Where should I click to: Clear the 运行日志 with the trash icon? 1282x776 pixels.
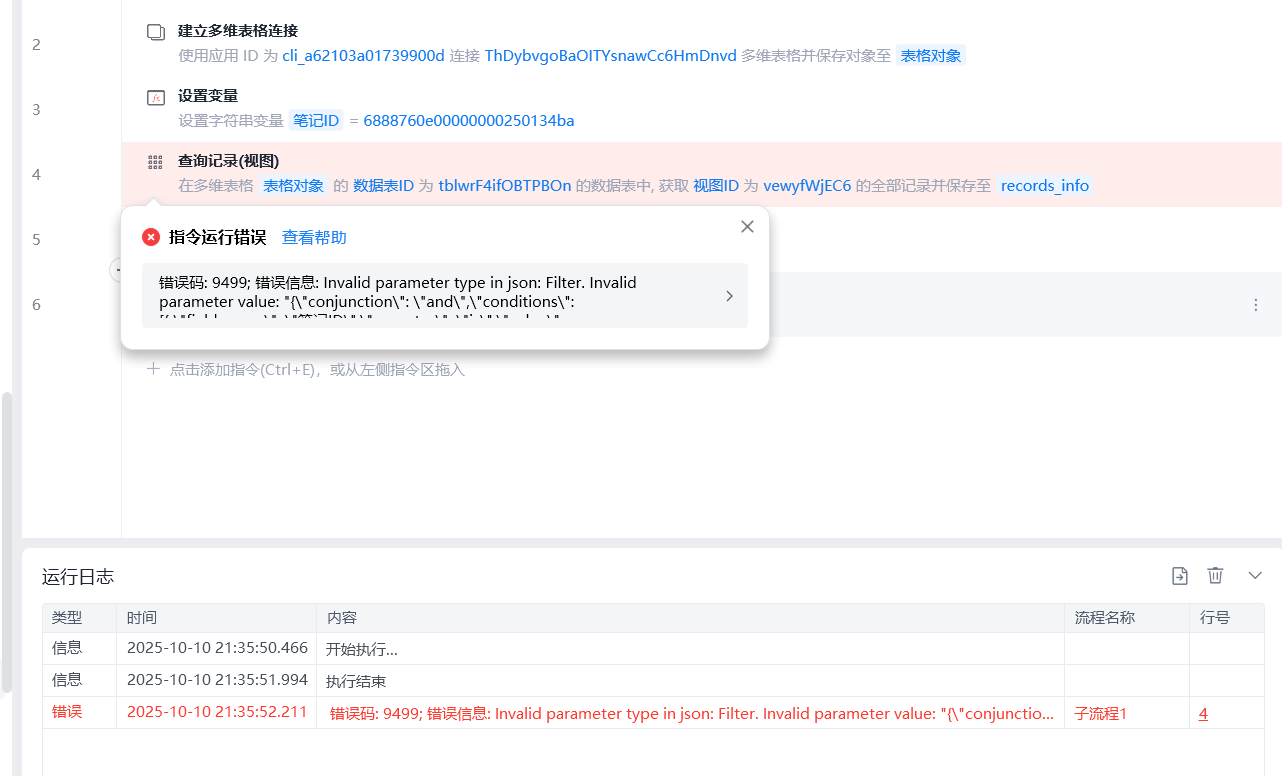tap(1215, 575)
